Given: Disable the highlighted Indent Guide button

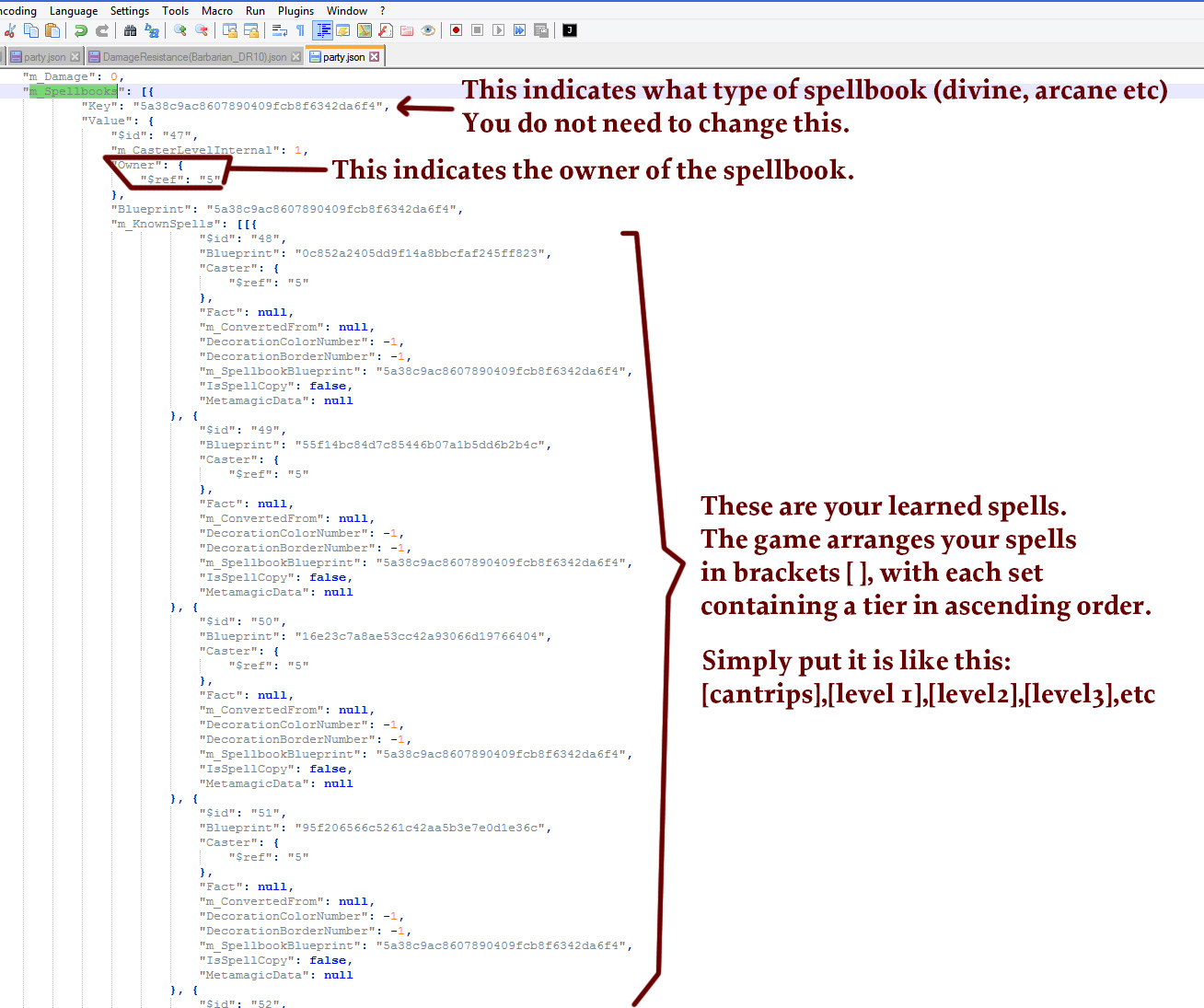Looking at the screenshot, I should tap(323, 30).
